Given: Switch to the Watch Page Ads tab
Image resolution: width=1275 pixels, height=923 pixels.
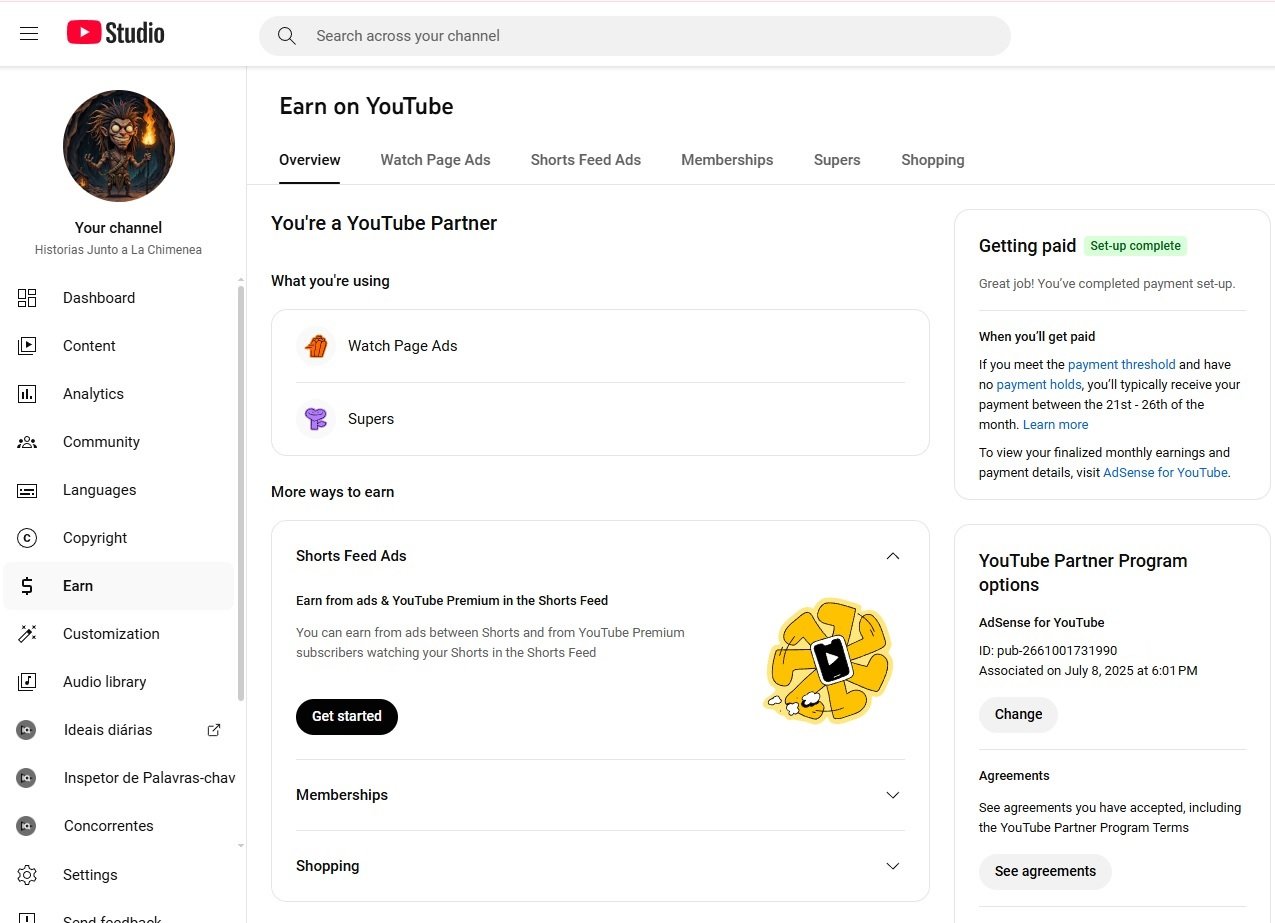Looking at the screenshot, I should coord(435,160).
